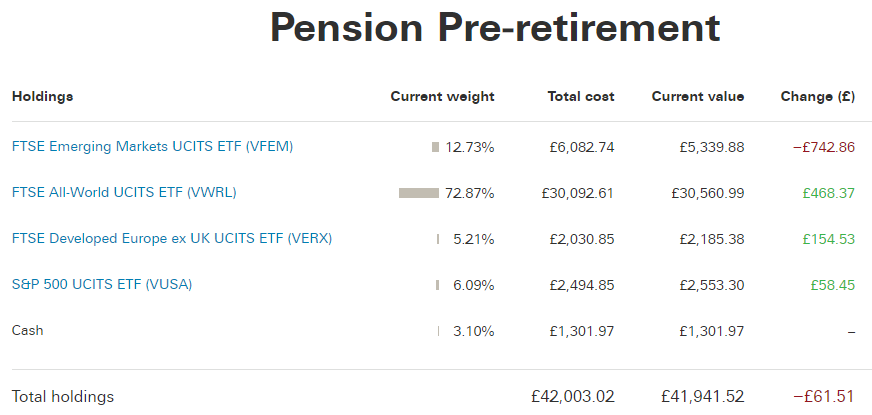872x415 pixels.
Task: Click the Total cost column header
Action: (581, 96)
